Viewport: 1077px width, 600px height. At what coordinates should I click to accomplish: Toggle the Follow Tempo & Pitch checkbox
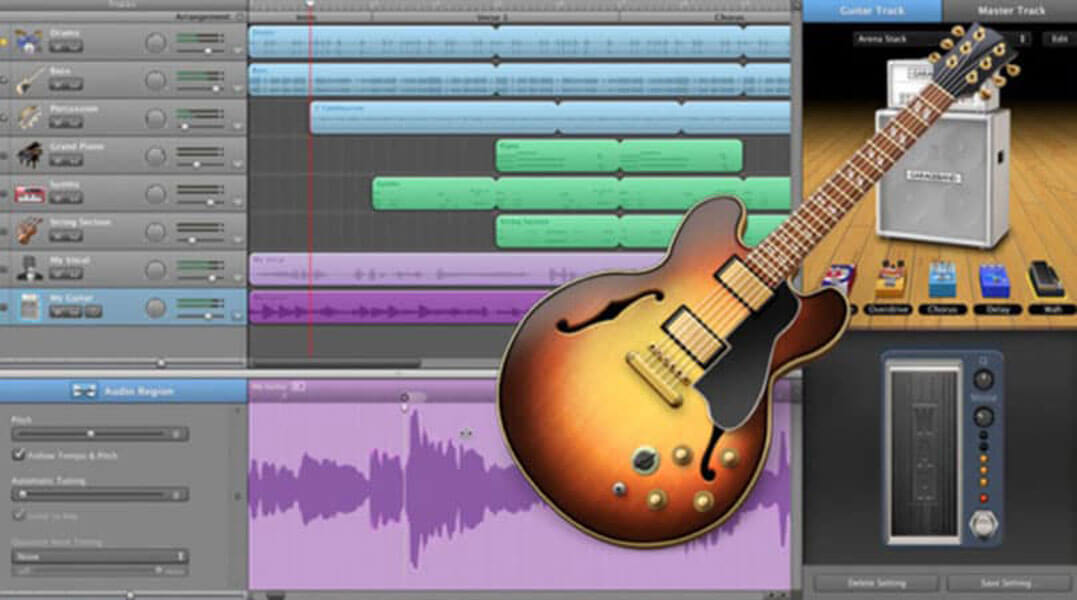point(19,454)
